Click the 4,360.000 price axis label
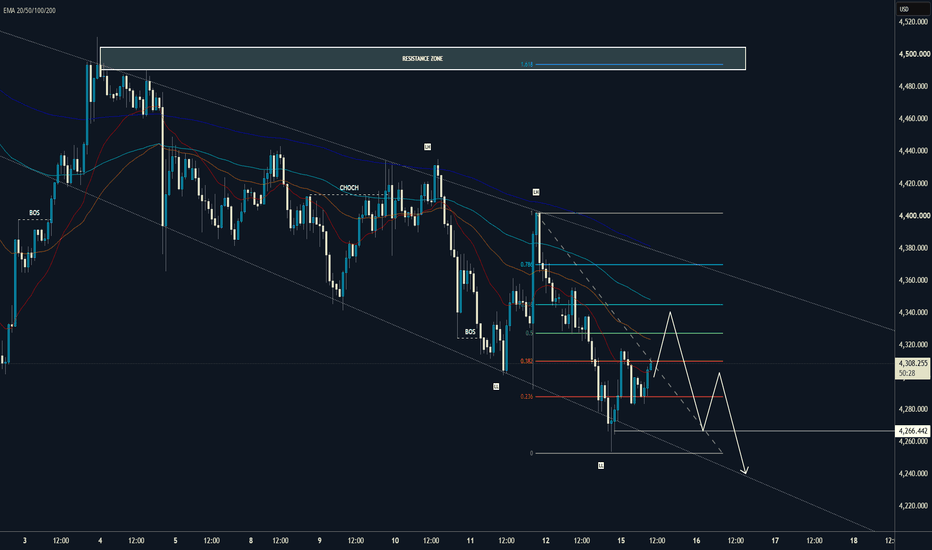 [914, 280]
